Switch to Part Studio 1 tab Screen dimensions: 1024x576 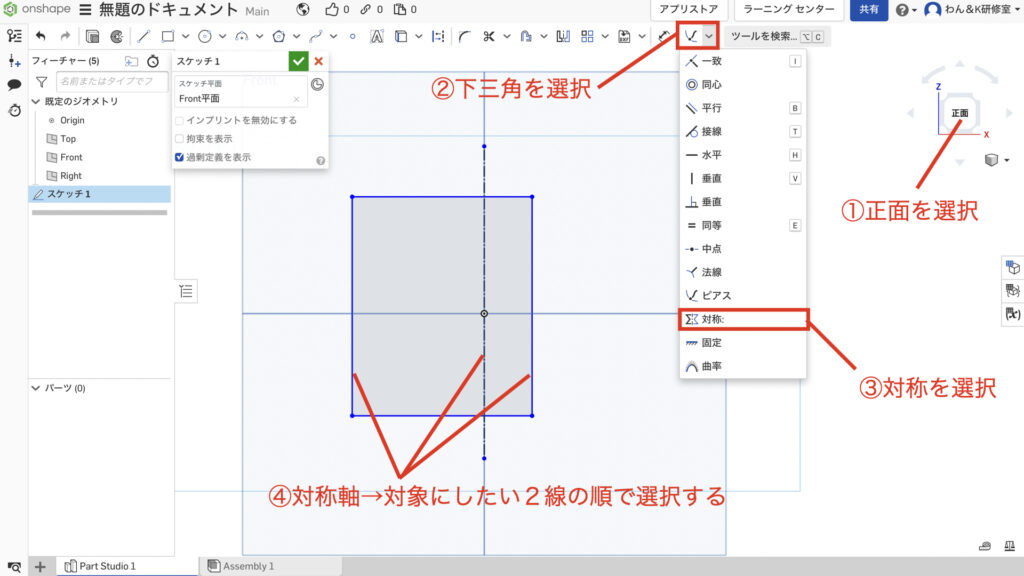(x=127, y=566)
